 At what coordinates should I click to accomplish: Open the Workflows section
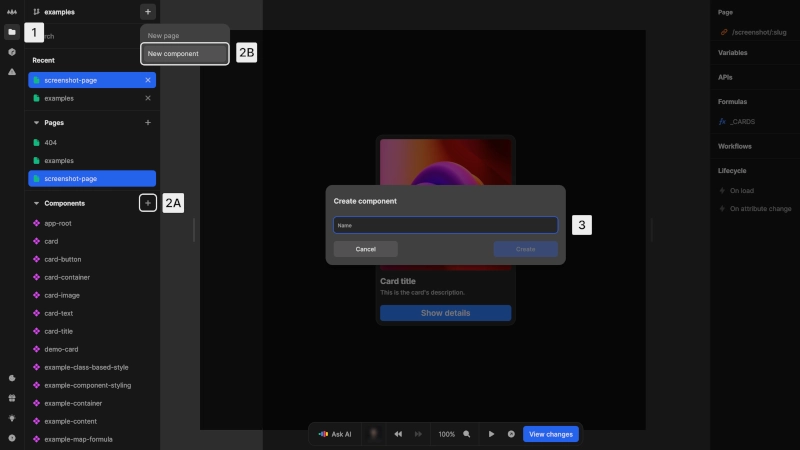point(735,146)
